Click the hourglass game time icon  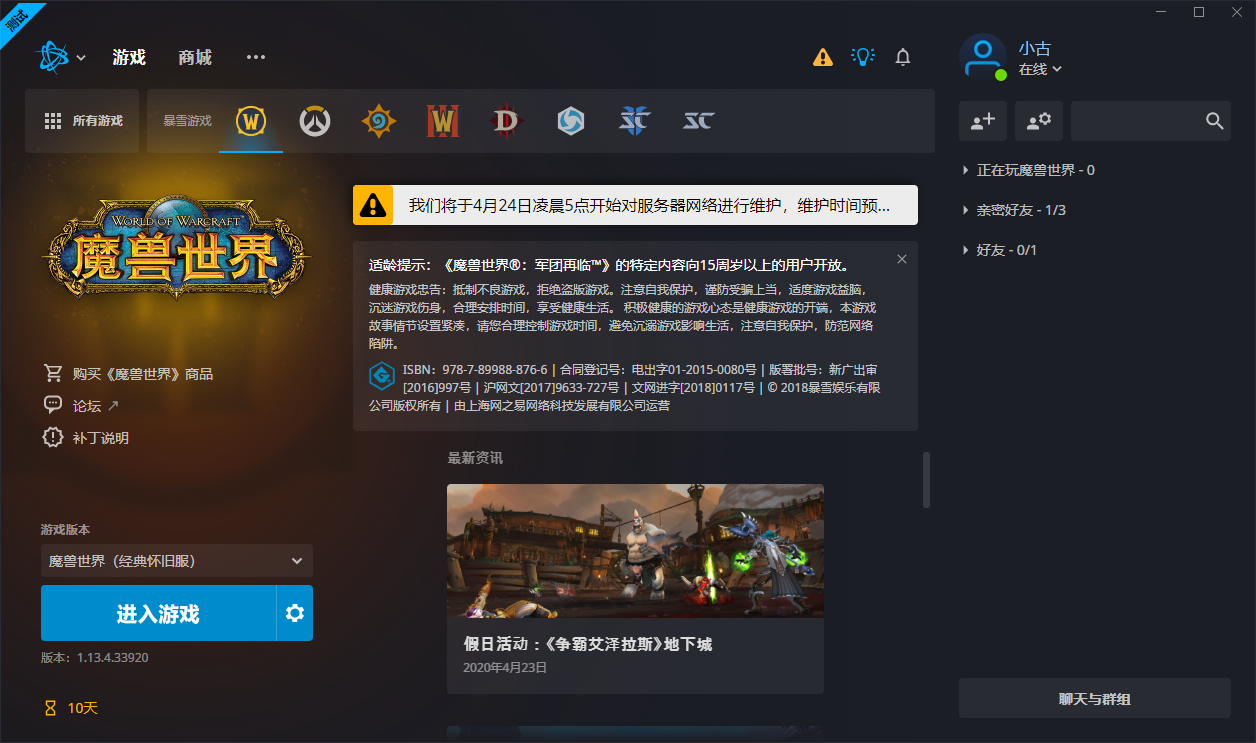(x=51, y=708)
